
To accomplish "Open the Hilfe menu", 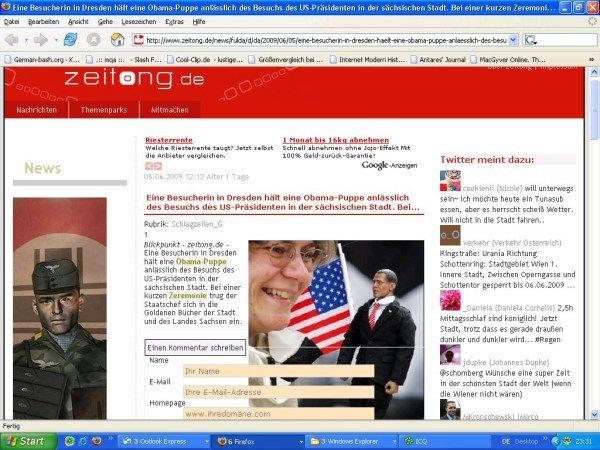I will click(x=199, y=22).
